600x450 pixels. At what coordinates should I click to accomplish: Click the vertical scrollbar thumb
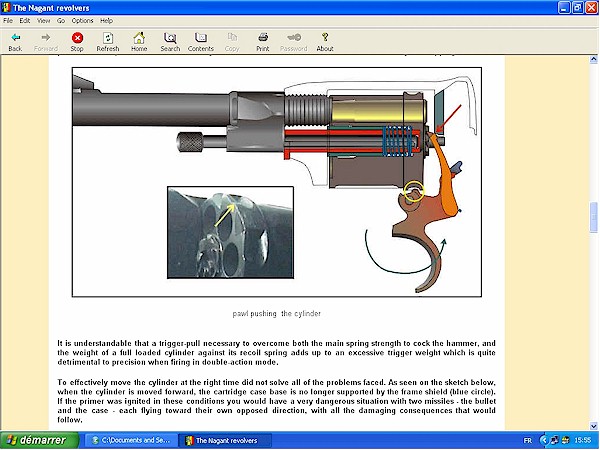pyautogui.click(x=593, y=217)
